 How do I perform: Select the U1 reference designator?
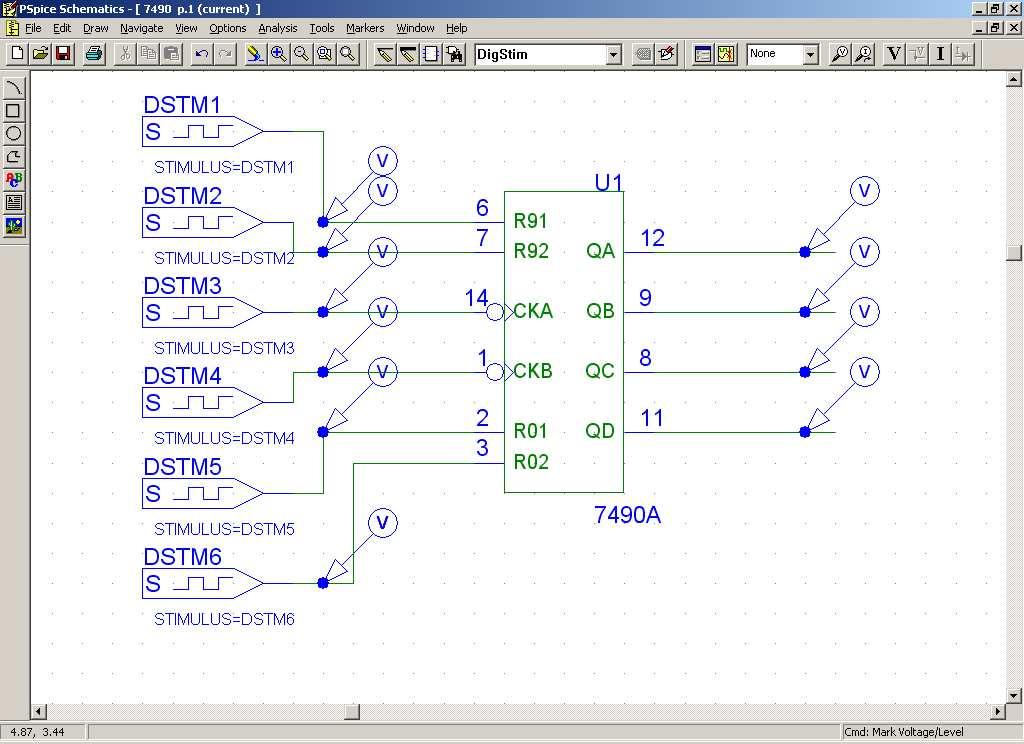609,182
